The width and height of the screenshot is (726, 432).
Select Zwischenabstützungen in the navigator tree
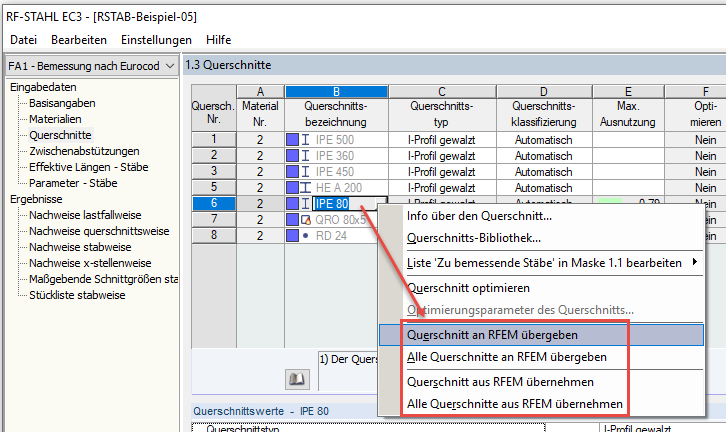coord(84,151)
